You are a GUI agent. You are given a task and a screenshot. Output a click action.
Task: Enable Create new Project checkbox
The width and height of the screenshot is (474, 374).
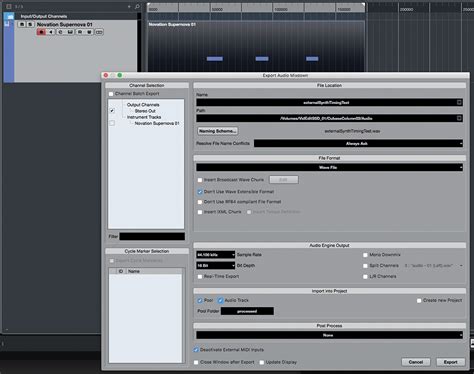(419, 301)
